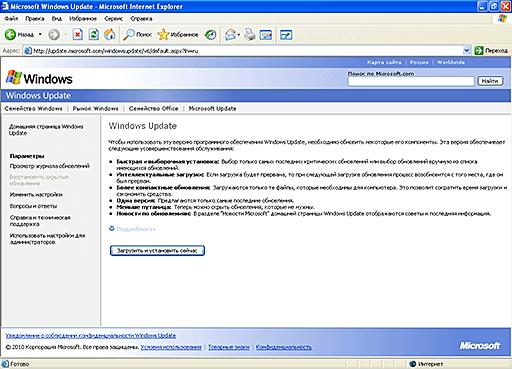Open Домашняя страница Windows Update link
Image resolution: width=512 pixels, height=369 pixels.
click(x=46, y=130)
